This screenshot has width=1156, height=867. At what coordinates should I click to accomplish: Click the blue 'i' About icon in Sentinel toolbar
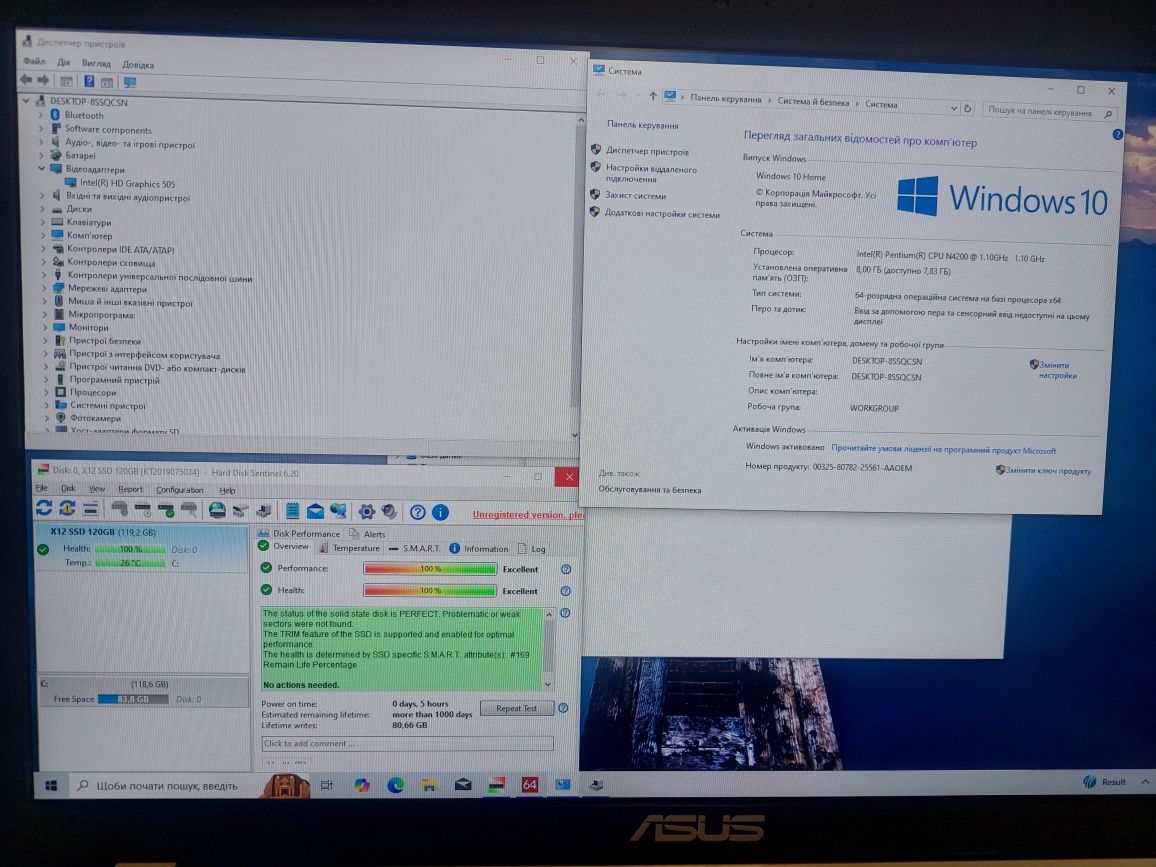tap(440, 512)
